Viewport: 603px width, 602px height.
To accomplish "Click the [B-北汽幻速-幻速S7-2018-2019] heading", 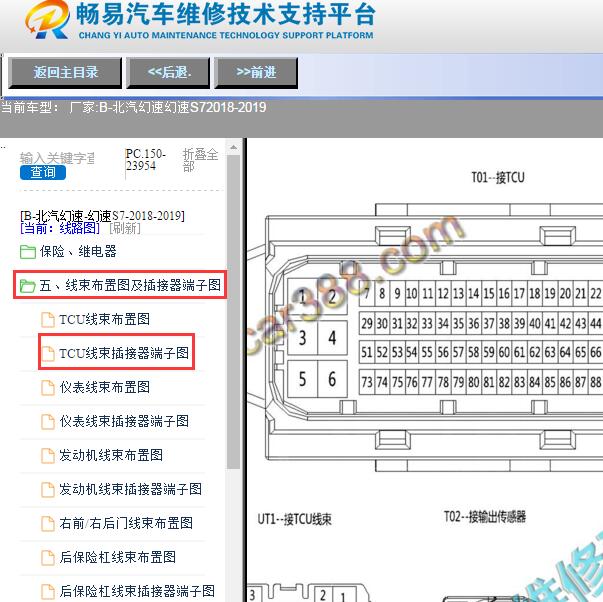I will 102,216.
